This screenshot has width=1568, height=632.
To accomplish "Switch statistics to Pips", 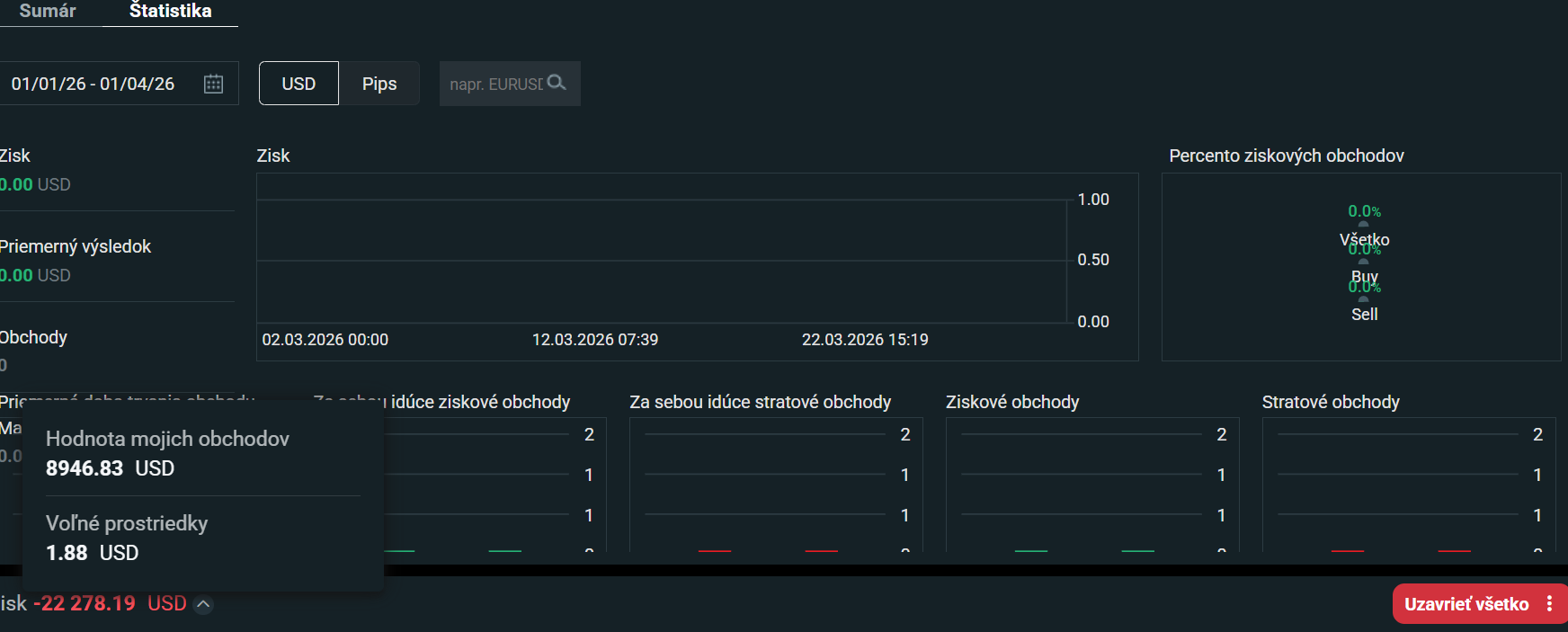I will click(379, 84).
